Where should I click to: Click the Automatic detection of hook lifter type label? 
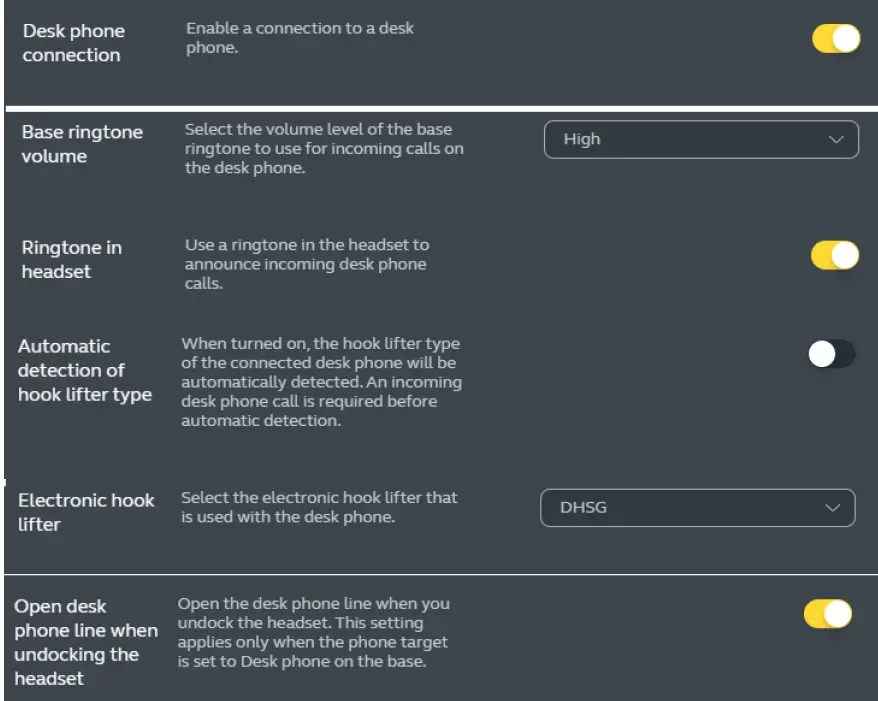pyautogui.click(x=84, y=370)
